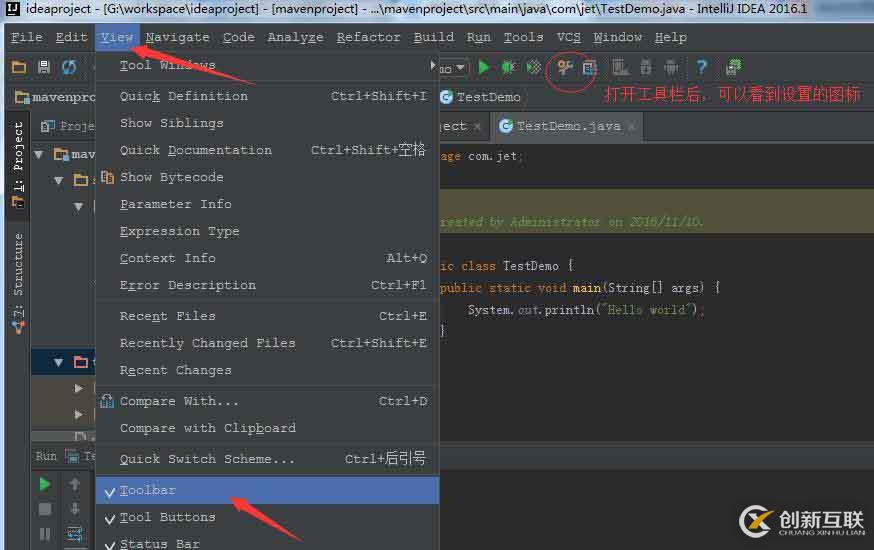Open the Navigate menu
The width and height of the screenshot is (874, 550).
point(177,37)
